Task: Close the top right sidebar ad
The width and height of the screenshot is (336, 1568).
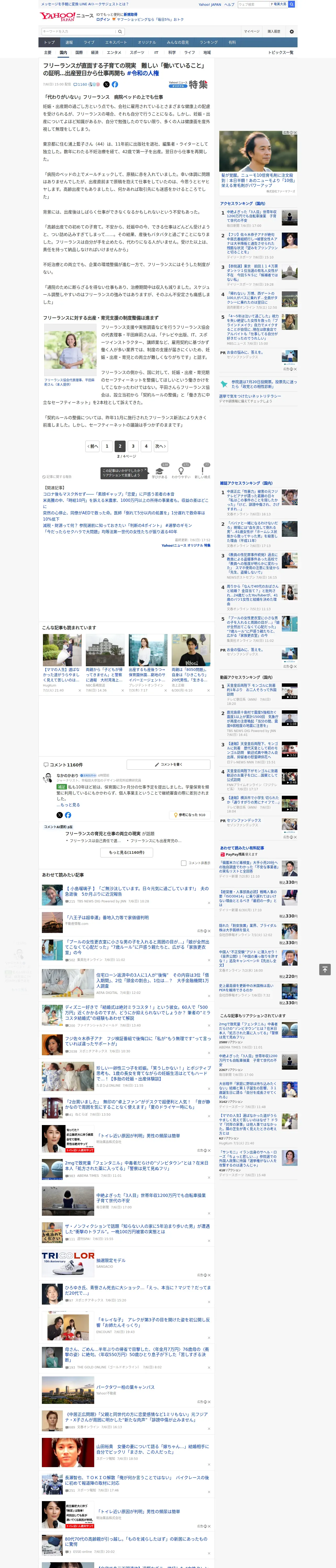Action: point(295,133)
